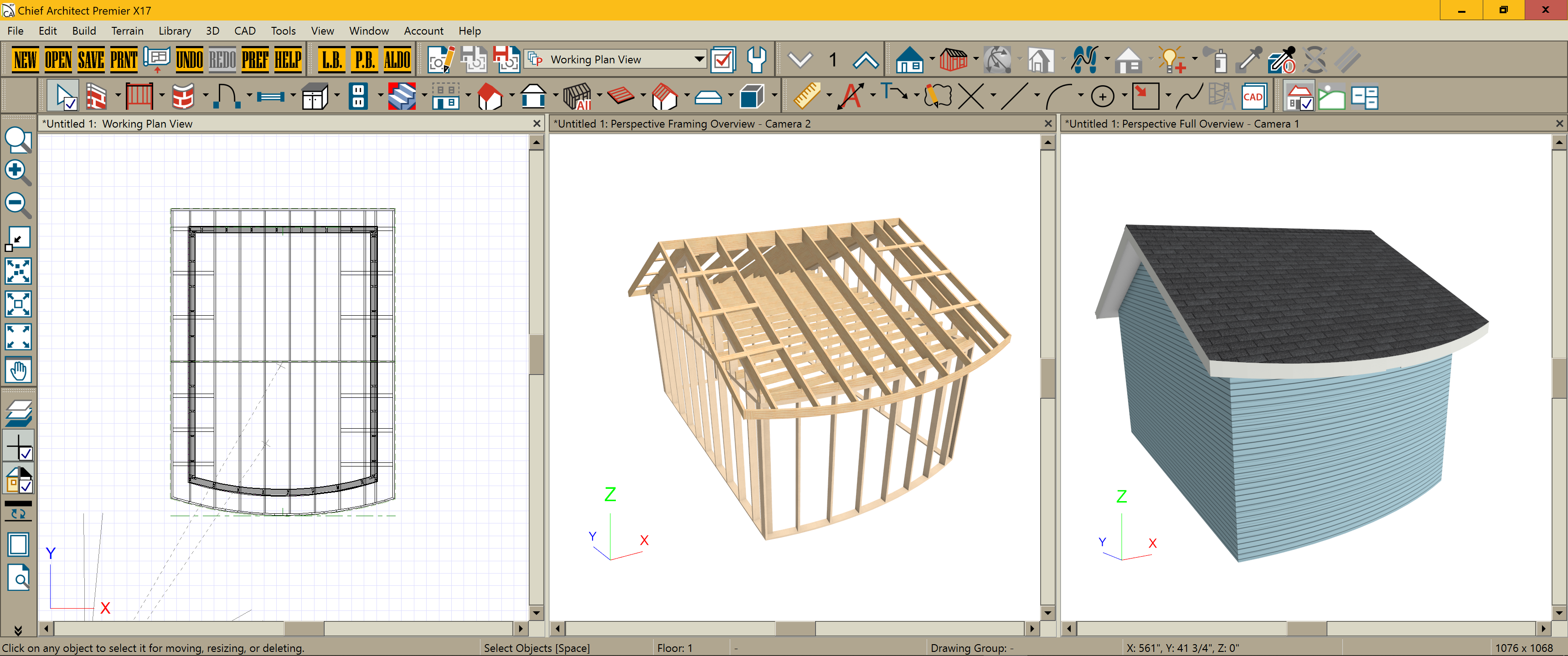This screenshot has width=1568, height=656.
Task: Go up one floor with arrow
Action: point(865,60)
